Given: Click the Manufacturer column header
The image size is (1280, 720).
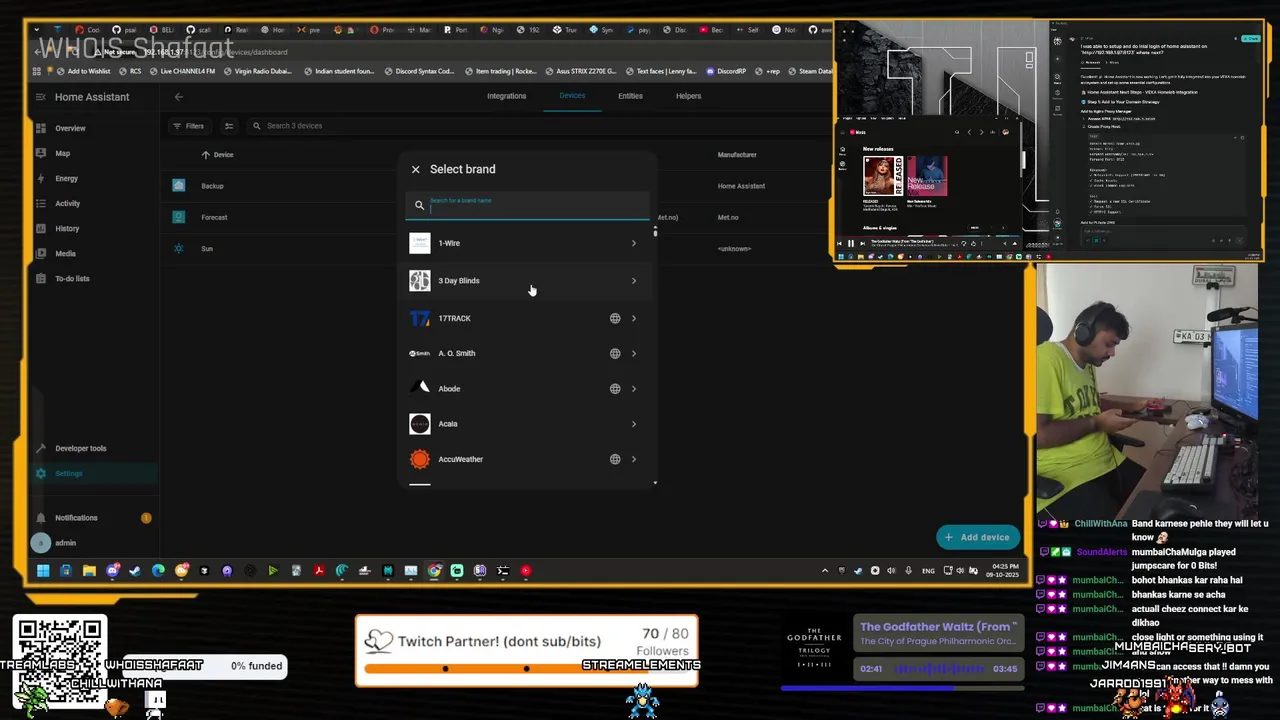Looking at the screenshot, I should [x=737, y=155].
